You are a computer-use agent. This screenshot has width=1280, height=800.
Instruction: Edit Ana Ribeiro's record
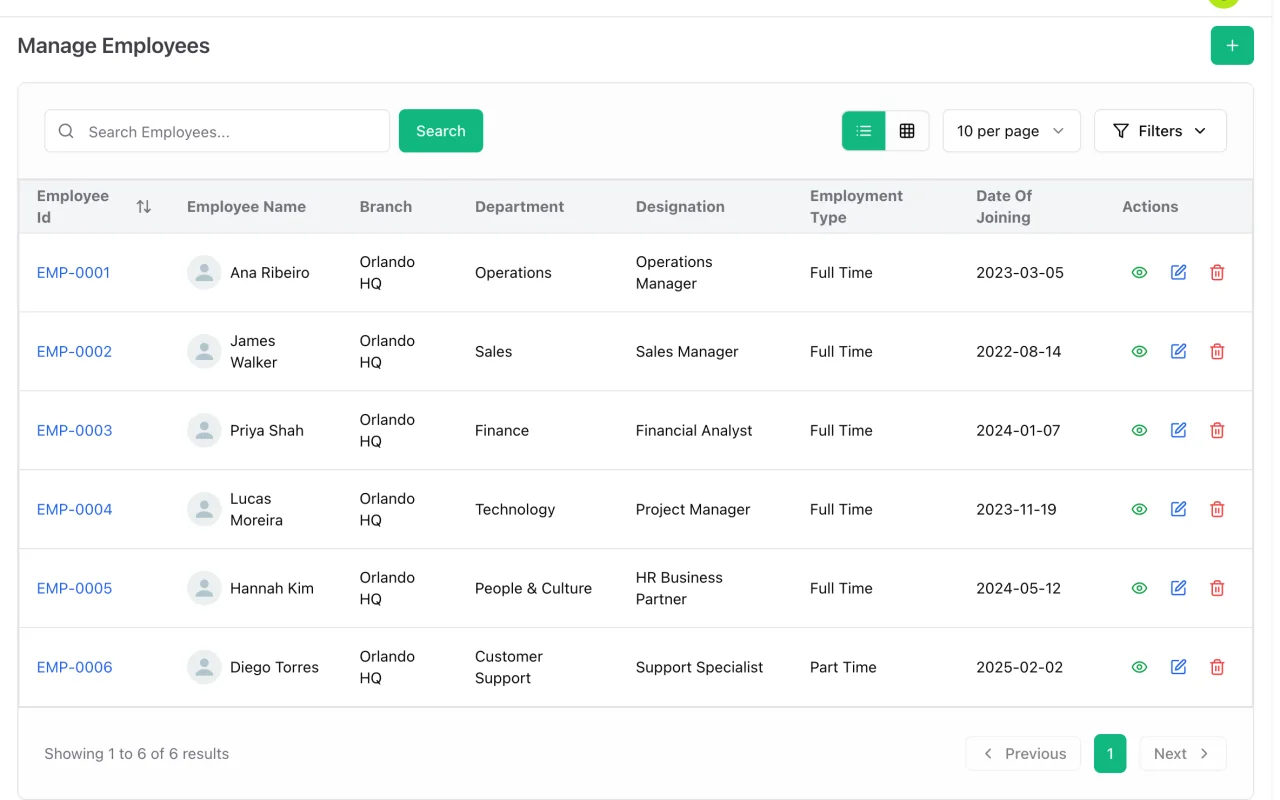(1178, 272)
